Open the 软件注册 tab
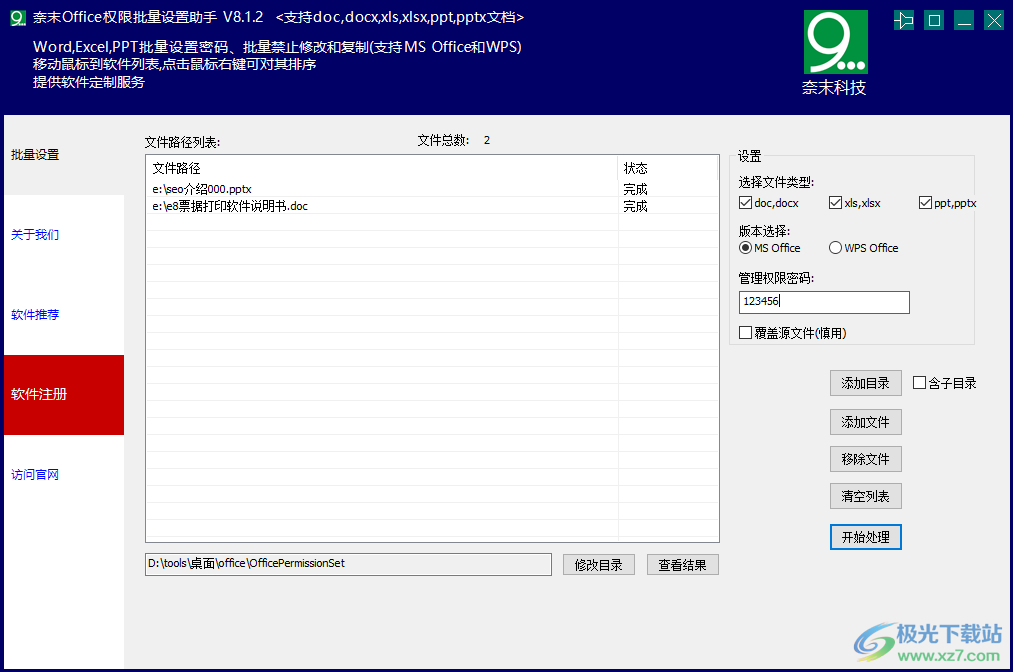1013x672 pixels. tap(64, 395)
